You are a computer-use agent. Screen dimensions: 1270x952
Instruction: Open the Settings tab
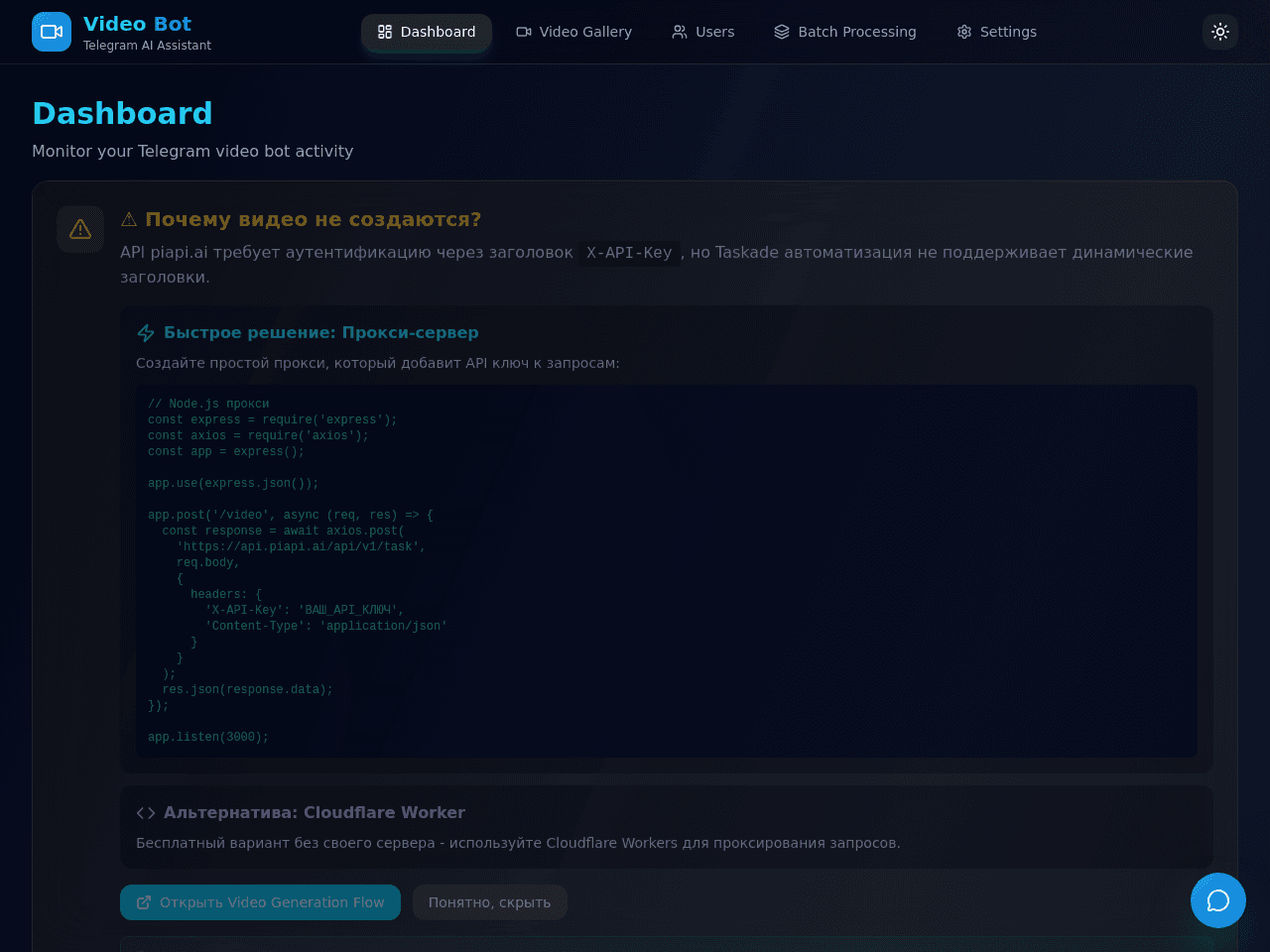pos(996,32)
